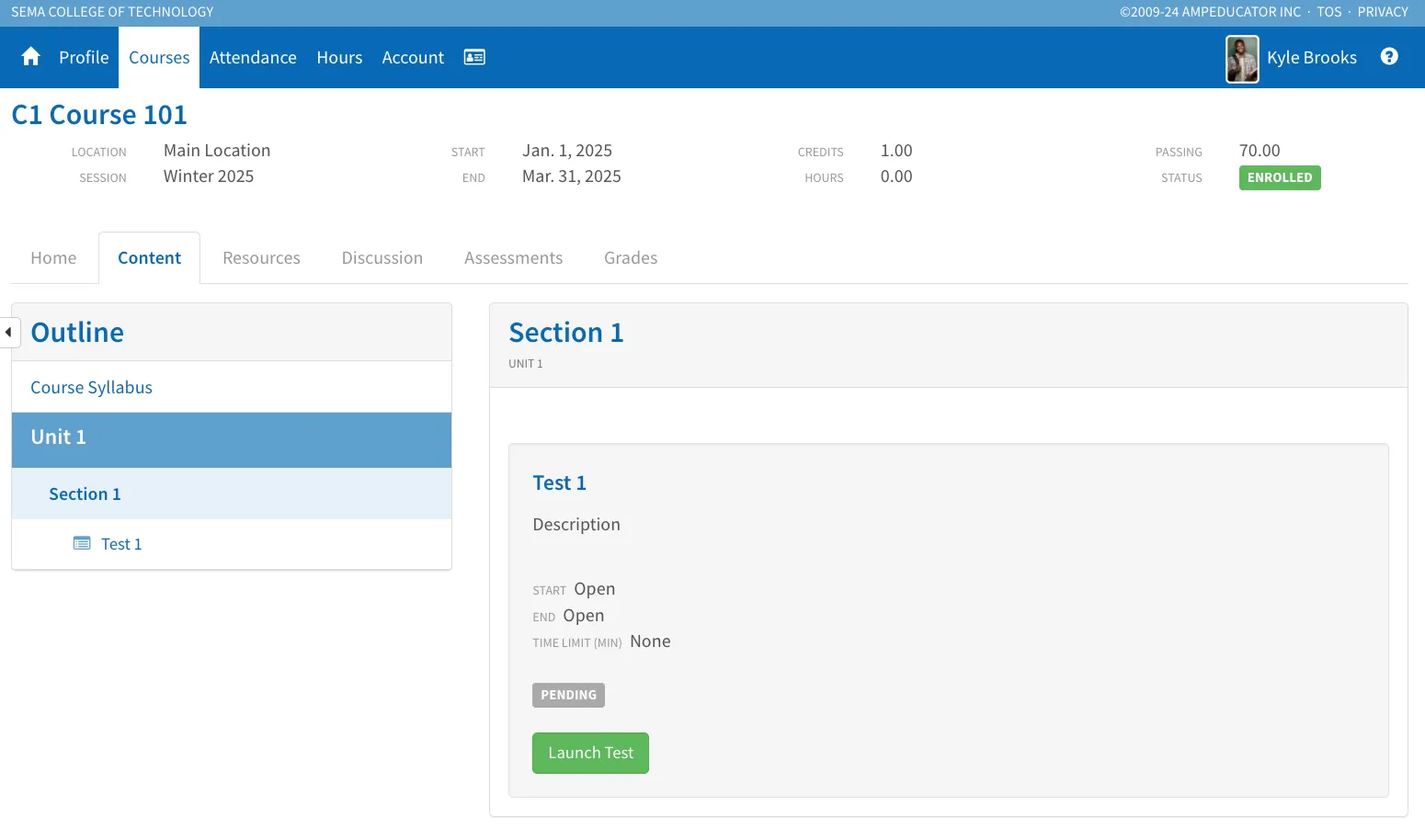Open the Grades tab

point(631,258)
